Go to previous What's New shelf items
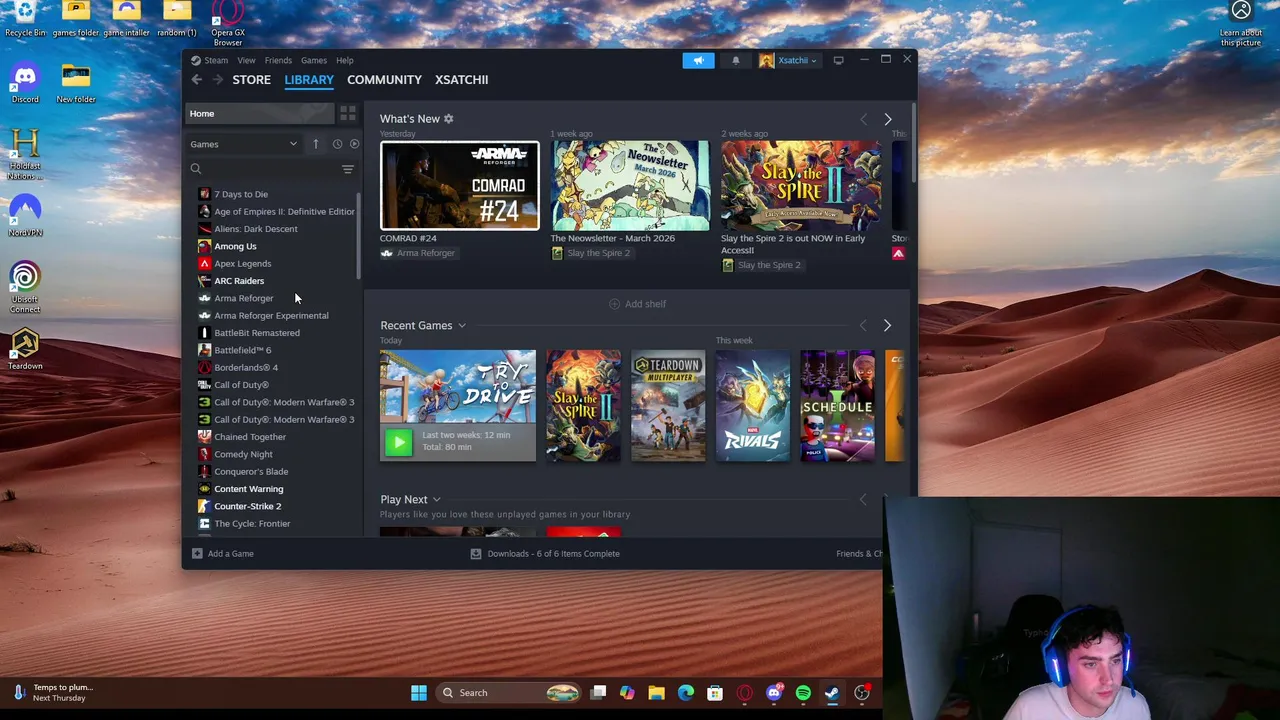The width and height of the screenshot is (1280, 720). tap(864, 119)
